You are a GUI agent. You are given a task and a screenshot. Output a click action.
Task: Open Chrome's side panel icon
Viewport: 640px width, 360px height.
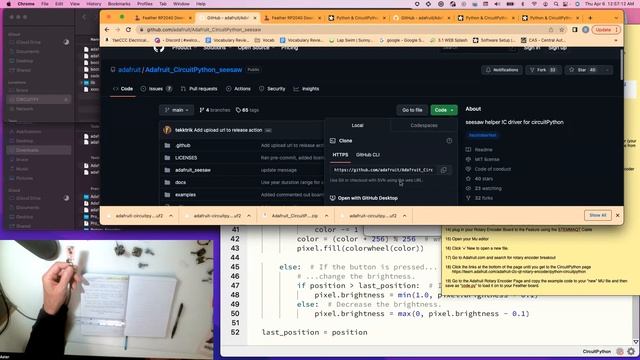575,30
